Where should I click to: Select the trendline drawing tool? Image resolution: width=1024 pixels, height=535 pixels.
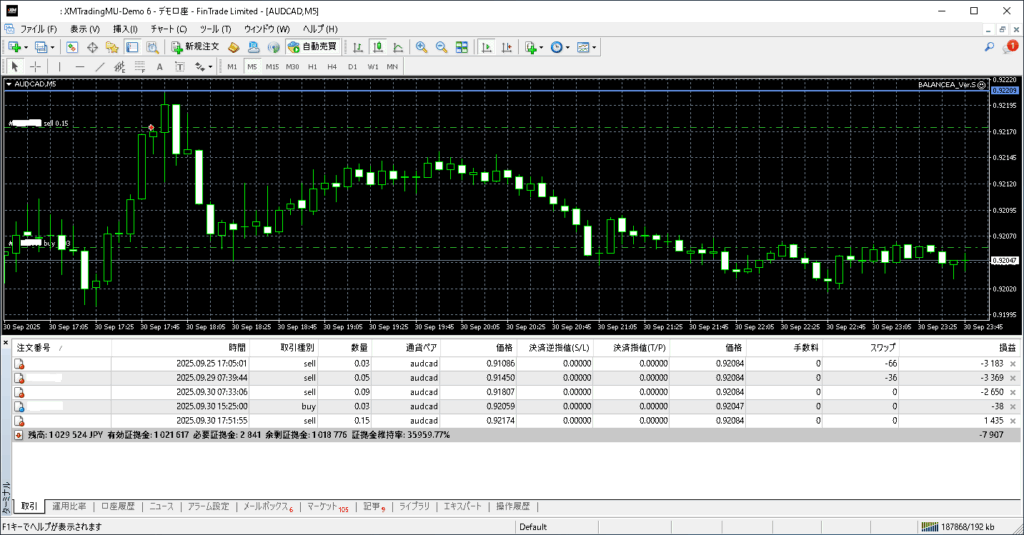101,67
